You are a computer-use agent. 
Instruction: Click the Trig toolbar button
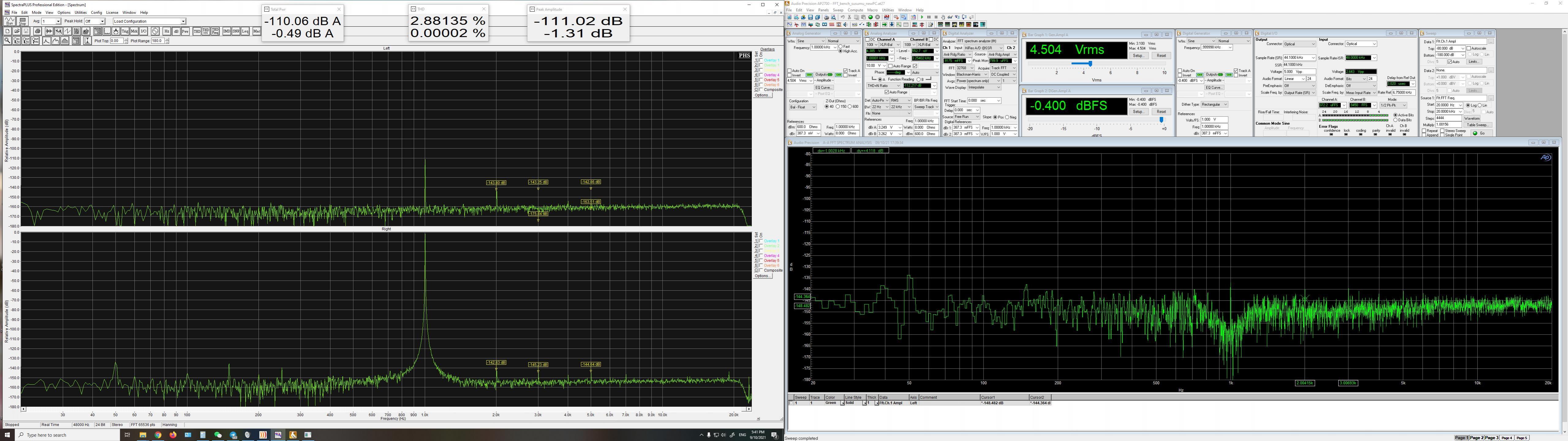pos(125,31)
